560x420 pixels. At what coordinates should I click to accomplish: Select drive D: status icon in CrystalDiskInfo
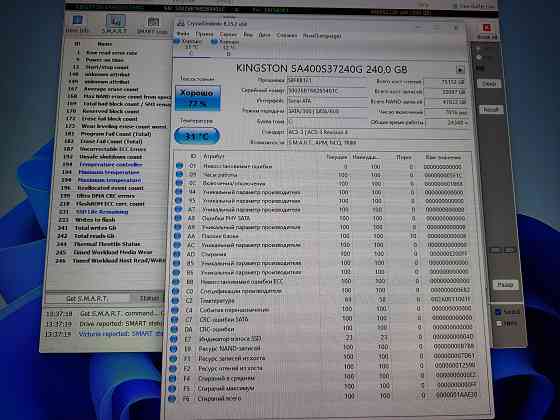coord(214,42)
